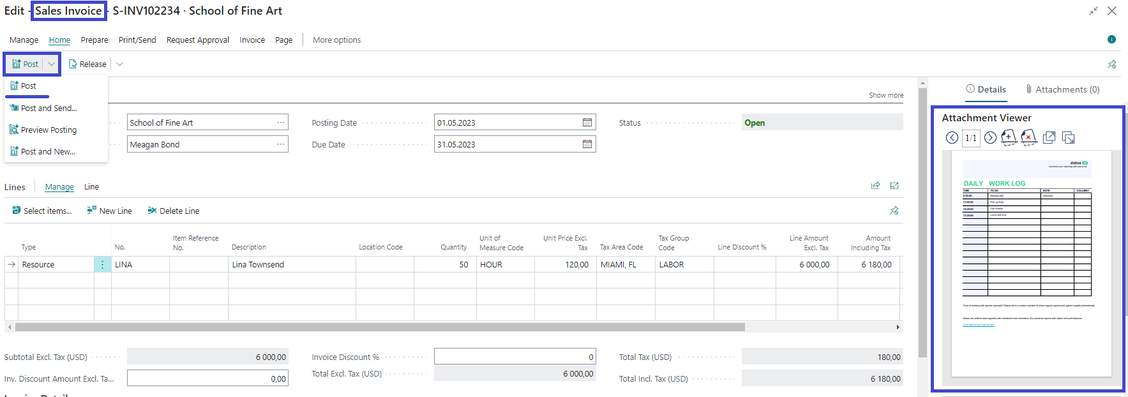Expand the Post dropdown arrow
Image resolution: width=1128 pixels, height=397 pixels.
(51, 64)
